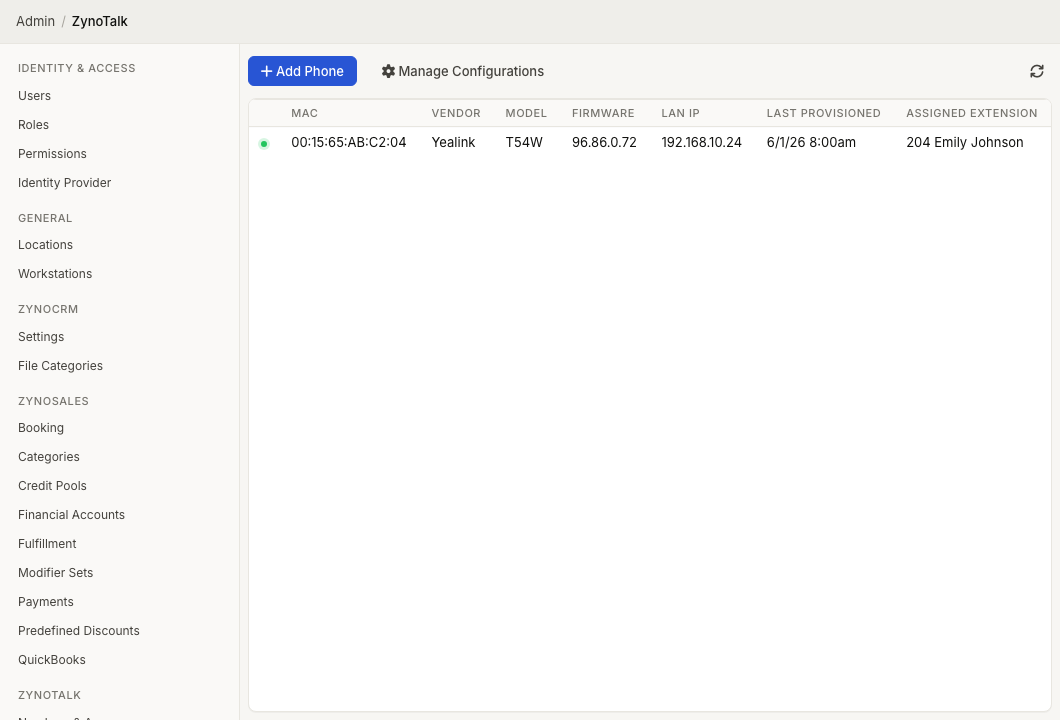Open ZynoCRM Settings
The height and width of the screenshot is (720, 1060).
41,337
